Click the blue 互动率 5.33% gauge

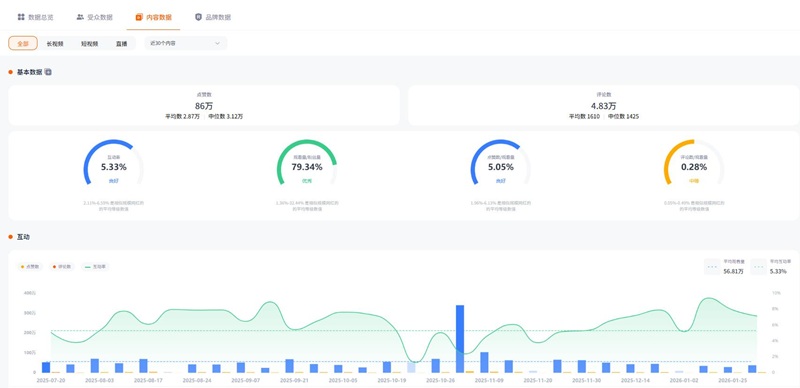click(x=113, y=163)
